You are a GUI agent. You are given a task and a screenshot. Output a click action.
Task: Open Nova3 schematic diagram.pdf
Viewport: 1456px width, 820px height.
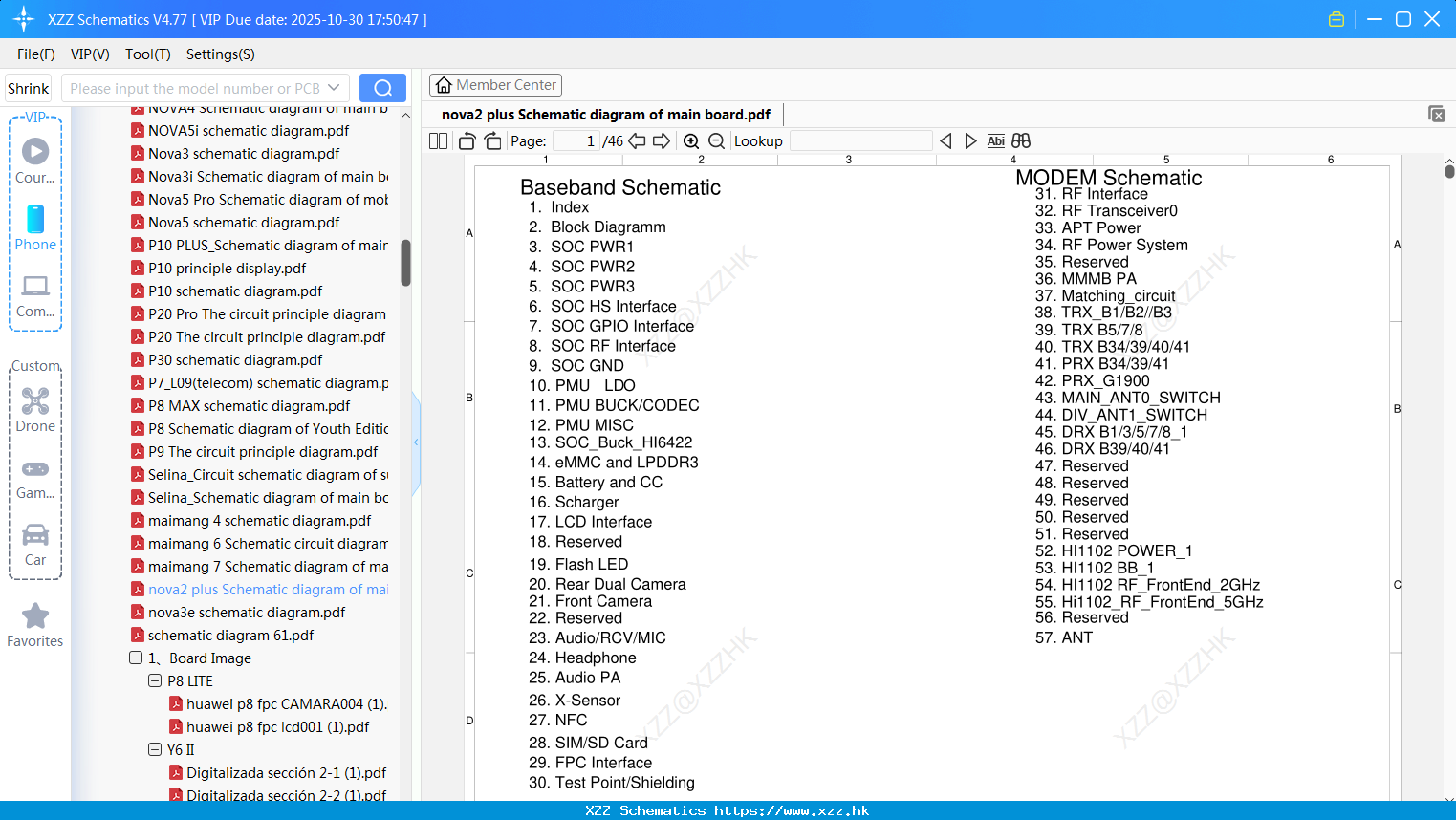(x=244, y=153)
